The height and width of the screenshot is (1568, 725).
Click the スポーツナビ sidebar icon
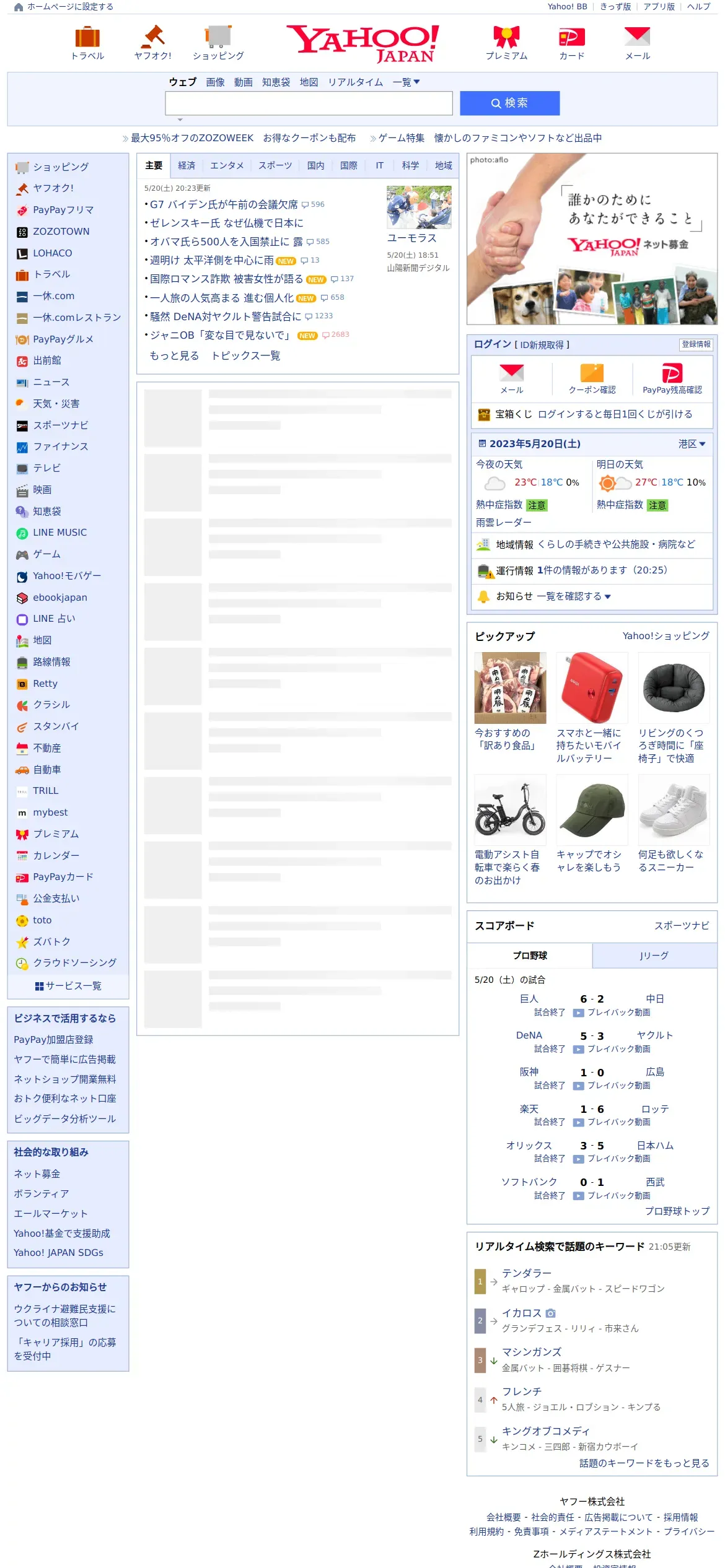coord(22,425)
